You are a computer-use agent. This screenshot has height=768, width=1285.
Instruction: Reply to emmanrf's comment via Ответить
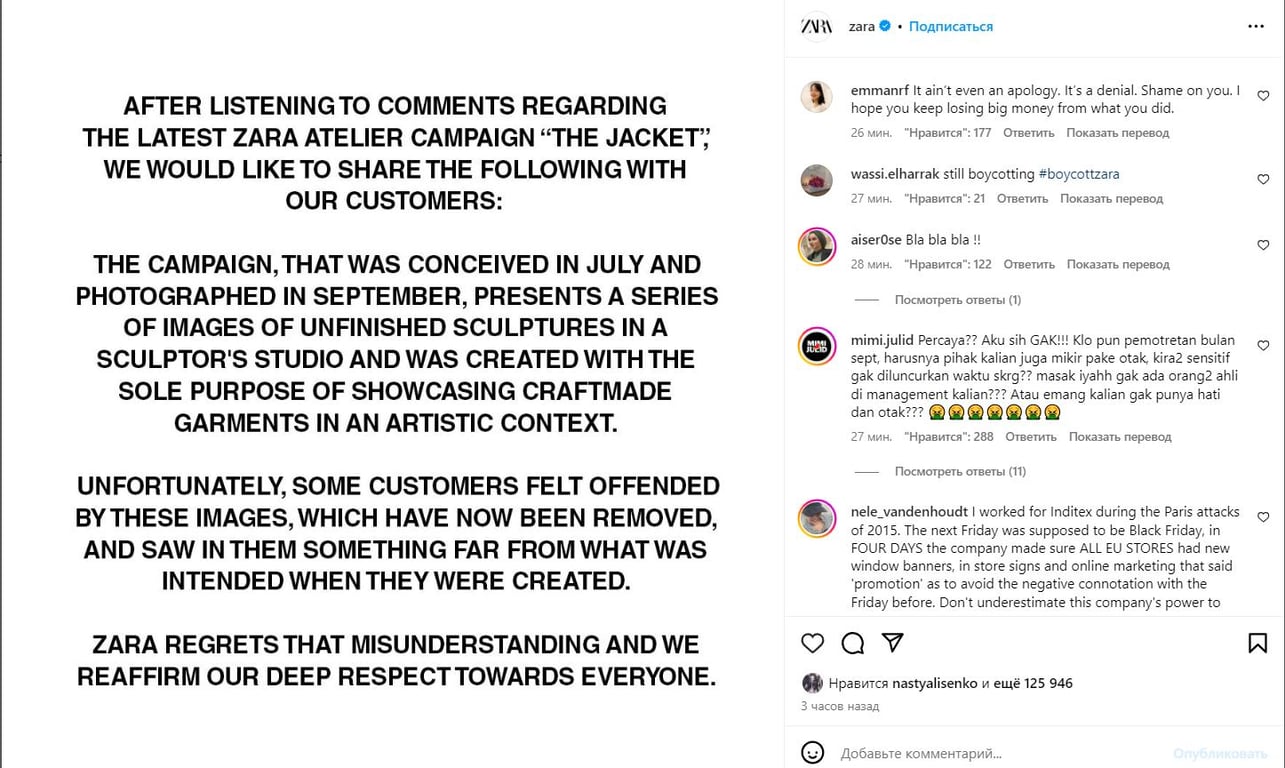pos(1028,133)
